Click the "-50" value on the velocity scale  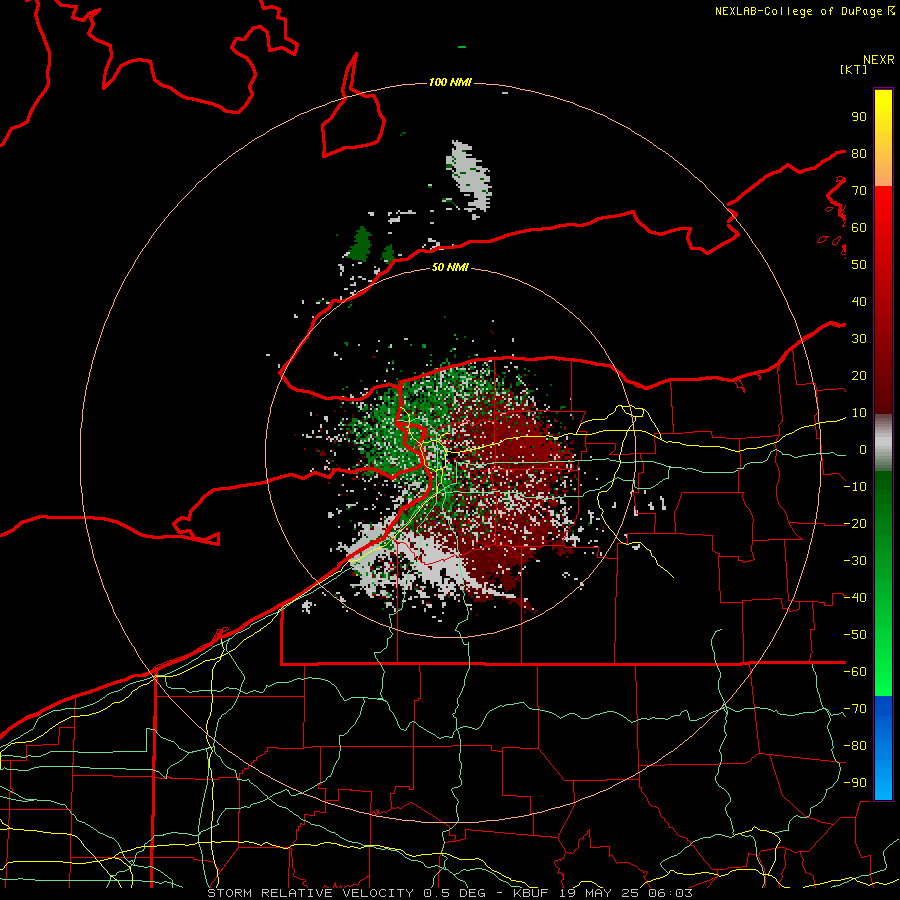coord(855,634)
